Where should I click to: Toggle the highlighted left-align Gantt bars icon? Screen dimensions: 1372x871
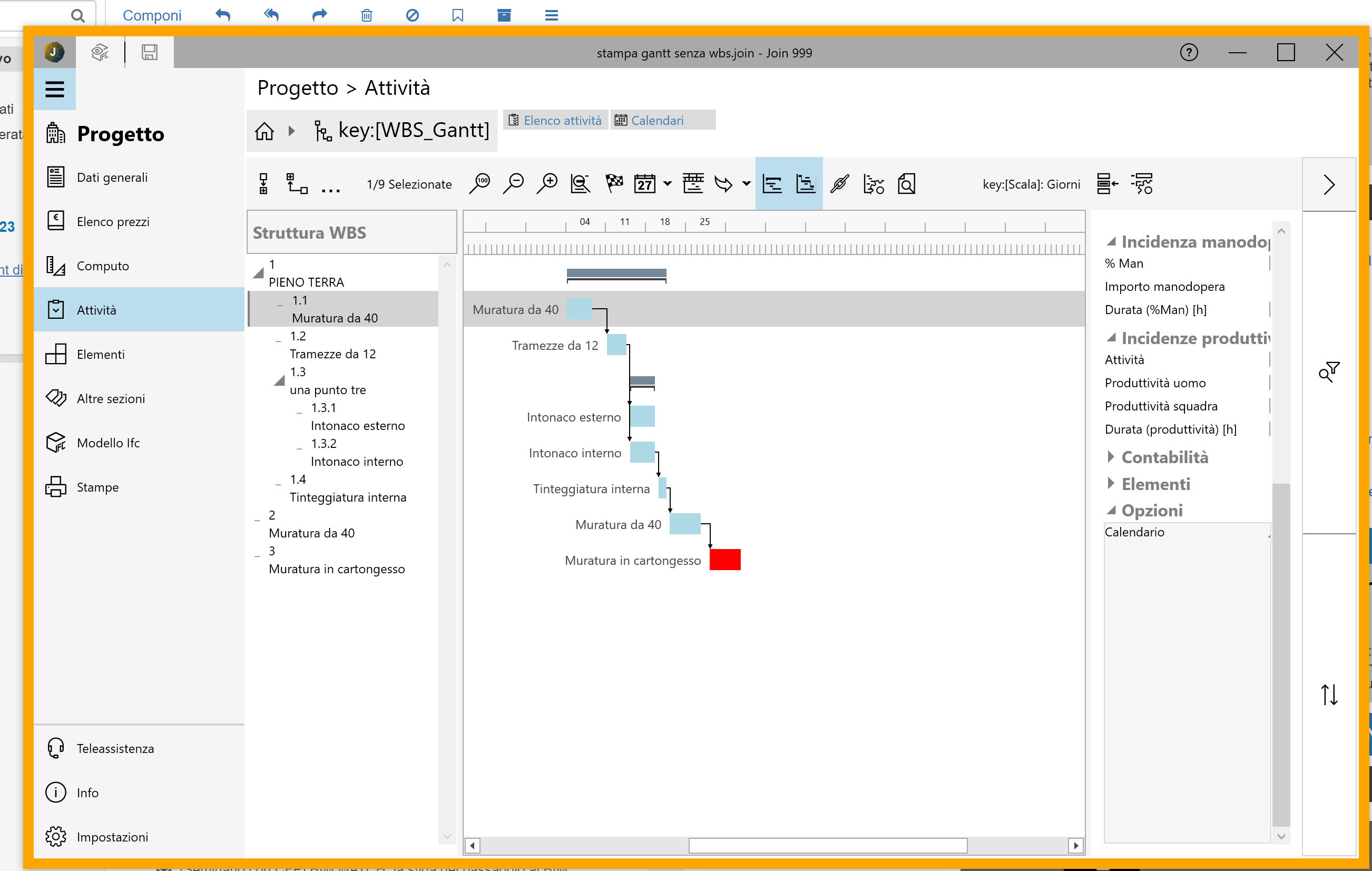point(772,183)
